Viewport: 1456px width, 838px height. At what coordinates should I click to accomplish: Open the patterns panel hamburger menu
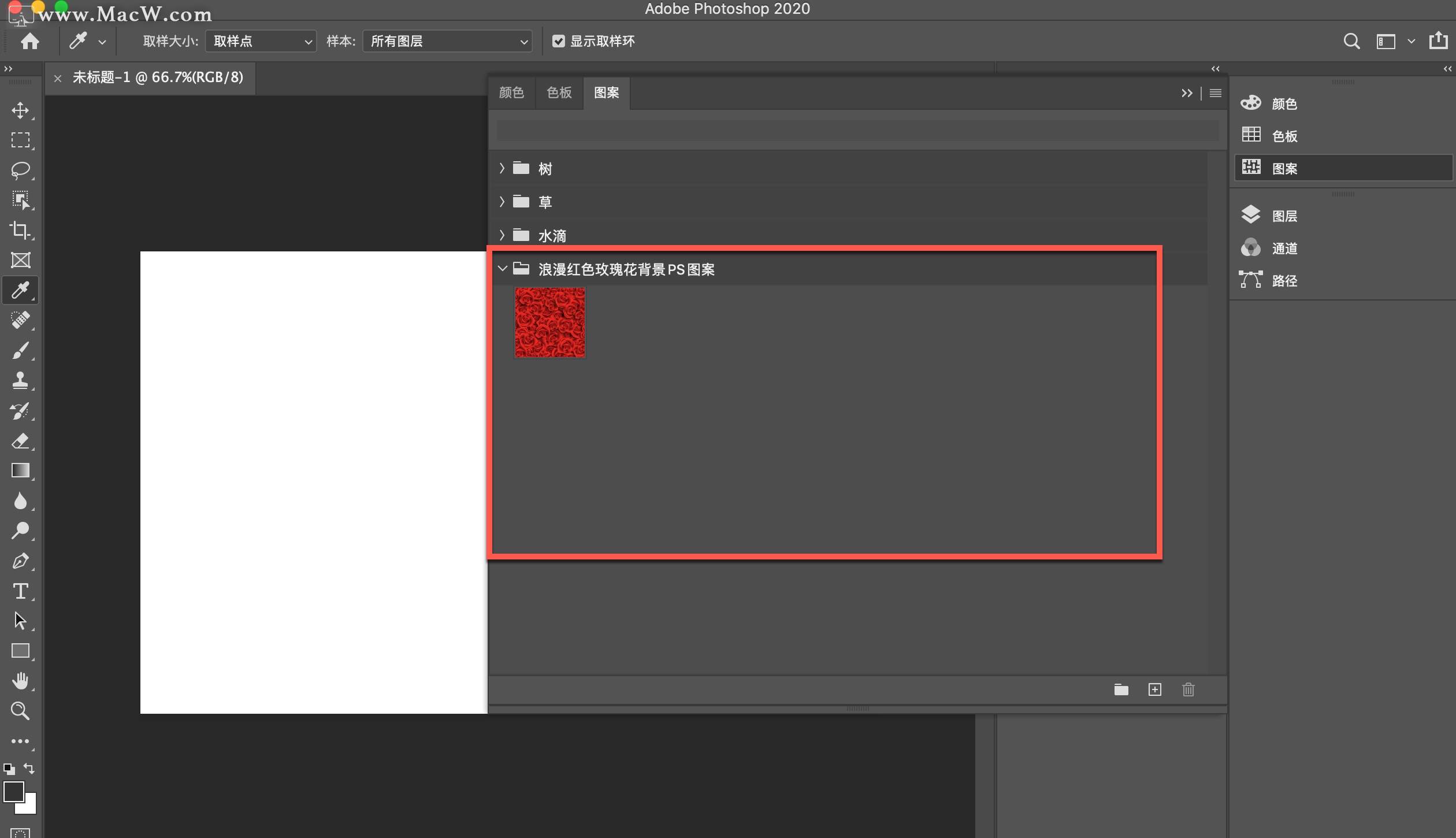point(1216,93)
